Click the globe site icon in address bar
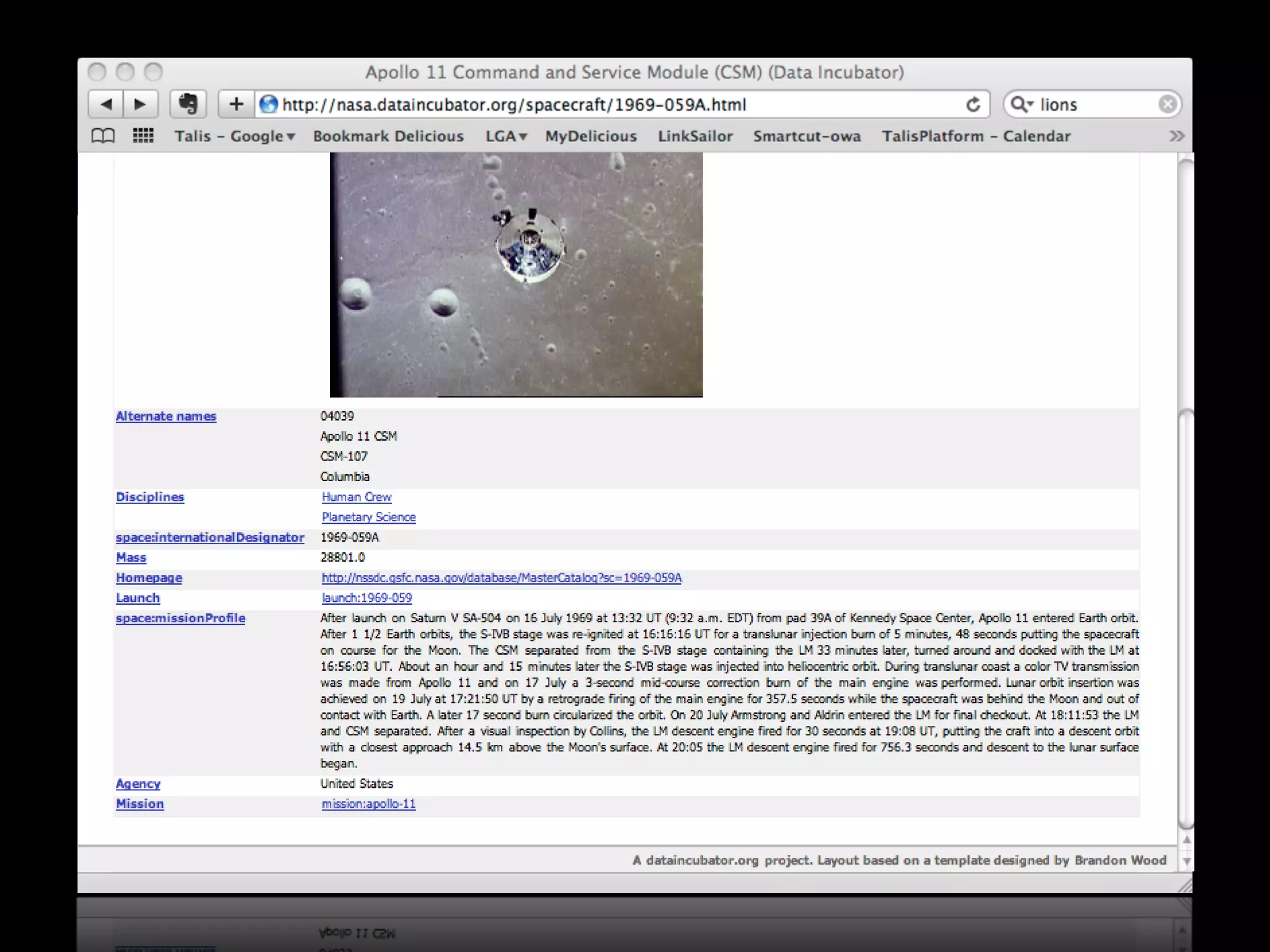This screenshot has width=1270, height=952. coord(269,104)
